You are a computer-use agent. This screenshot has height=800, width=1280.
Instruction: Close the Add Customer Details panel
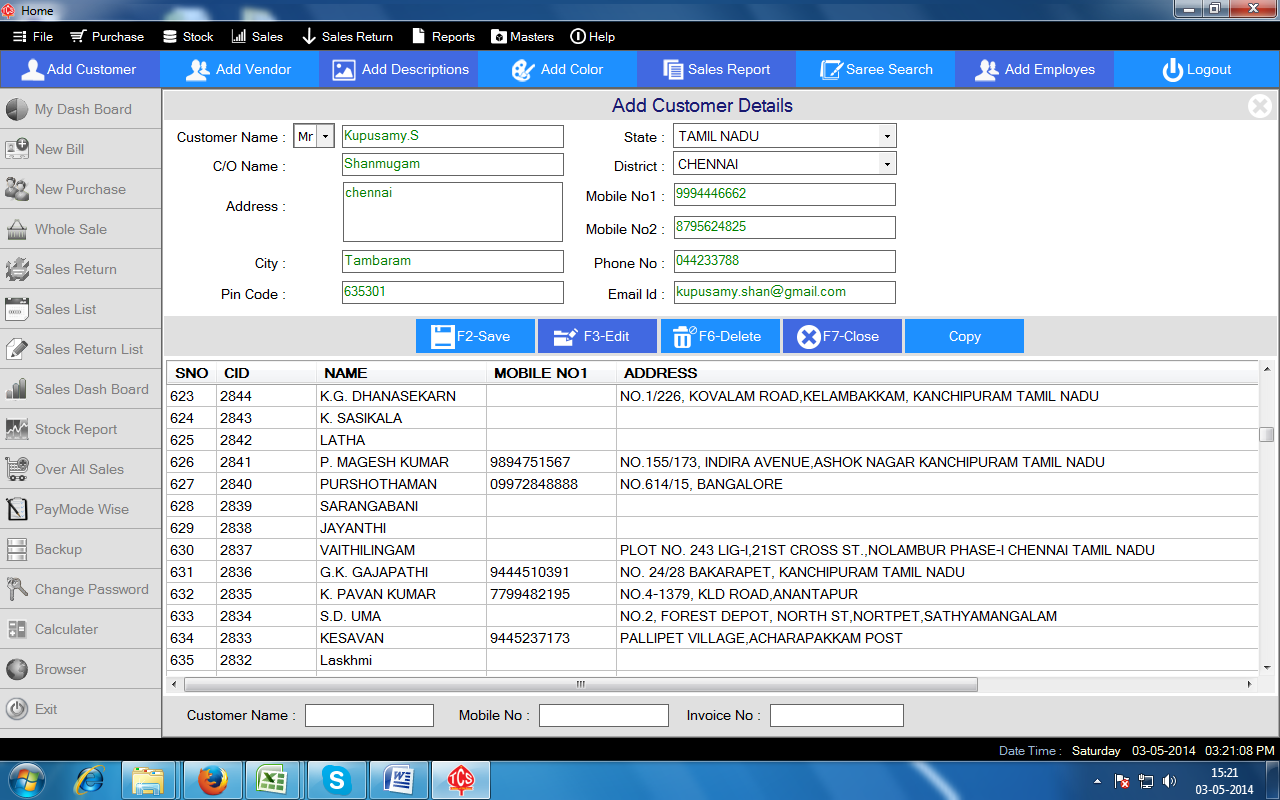pos(1260,106)
